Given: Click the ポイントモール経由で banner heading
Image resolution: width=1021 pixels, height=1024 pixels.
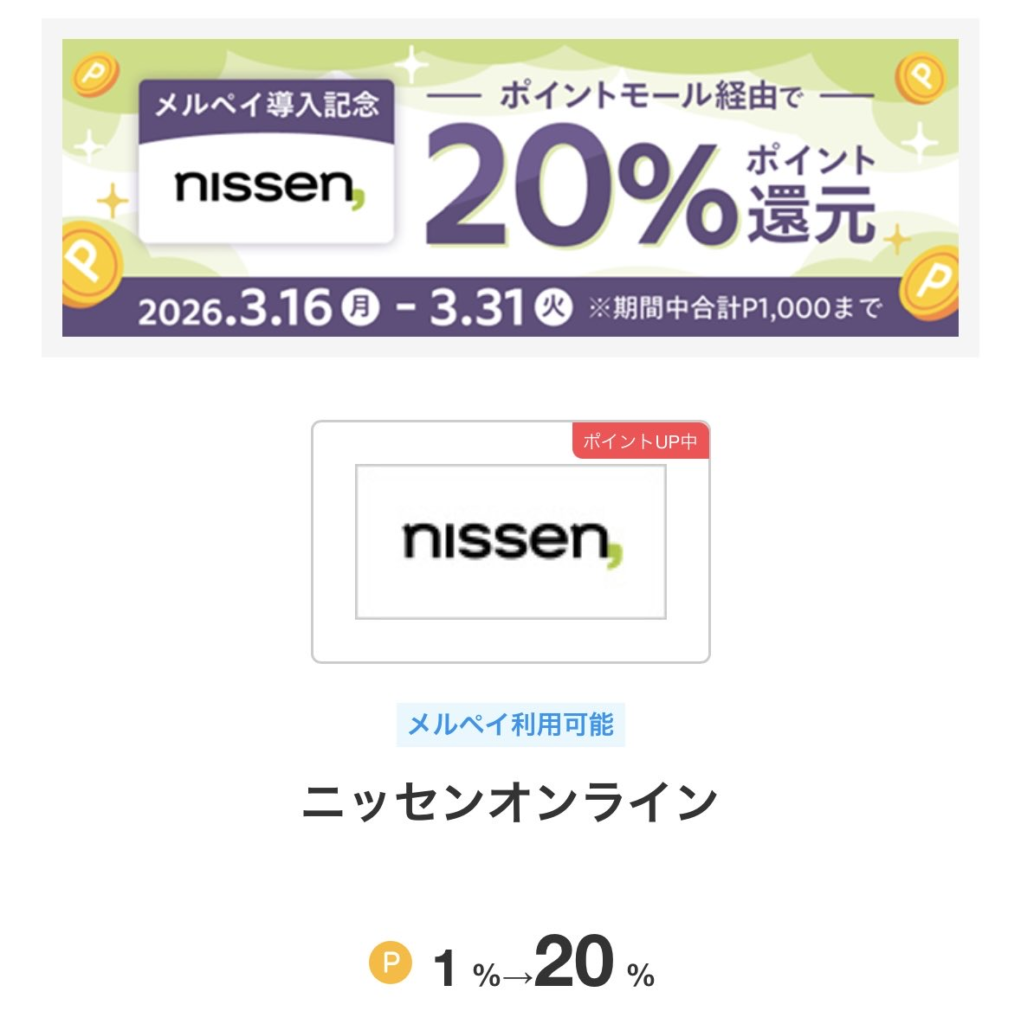Looking at the screenshot, I should [650, 97].
